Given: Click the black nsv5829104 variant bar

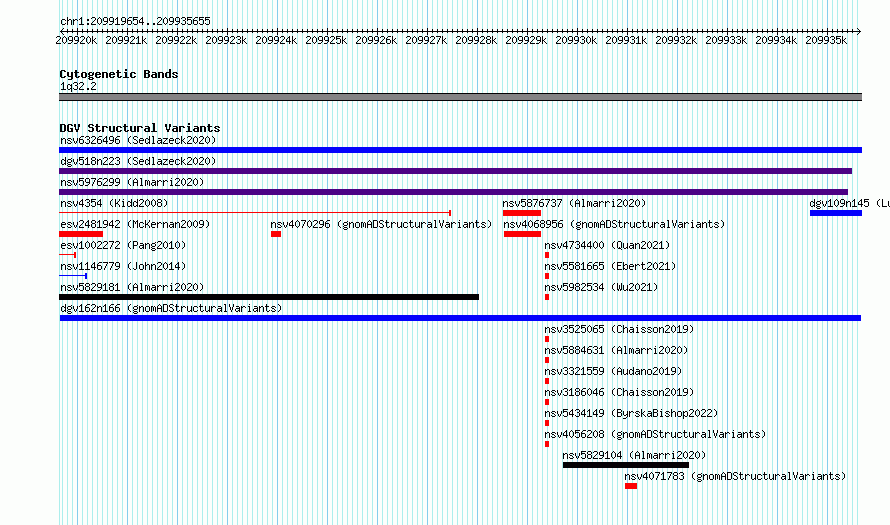Looking at the screenshot, I should click(626, 465).
